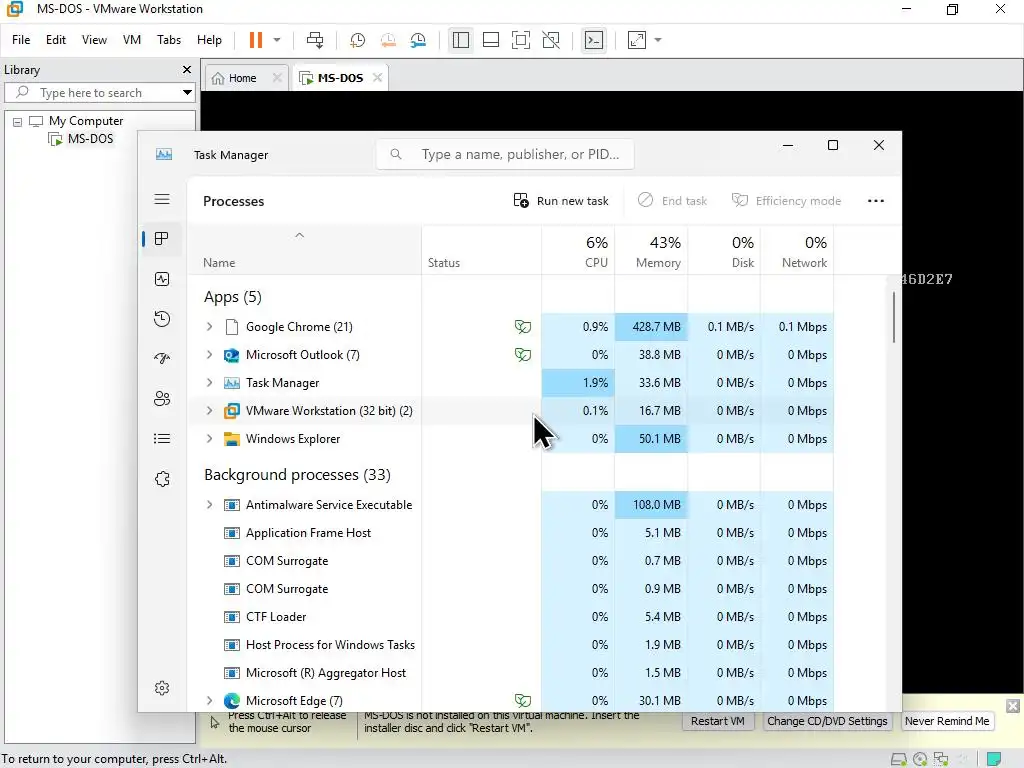The height and width of the screenshot is (768, 1024).
Task: Click Send Ctrl+Alt+Del toolbar icon
Action: point(315,40)
